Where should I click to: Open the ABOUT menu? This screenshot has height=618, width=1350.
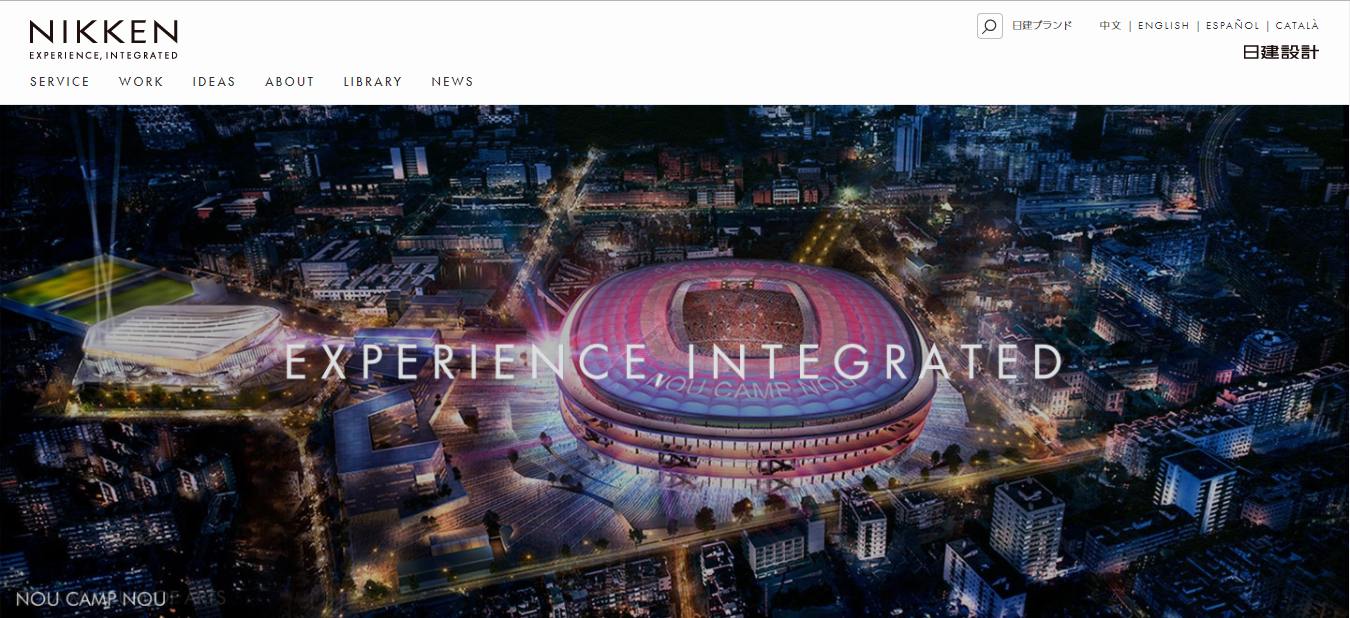[x=290, y=82]
